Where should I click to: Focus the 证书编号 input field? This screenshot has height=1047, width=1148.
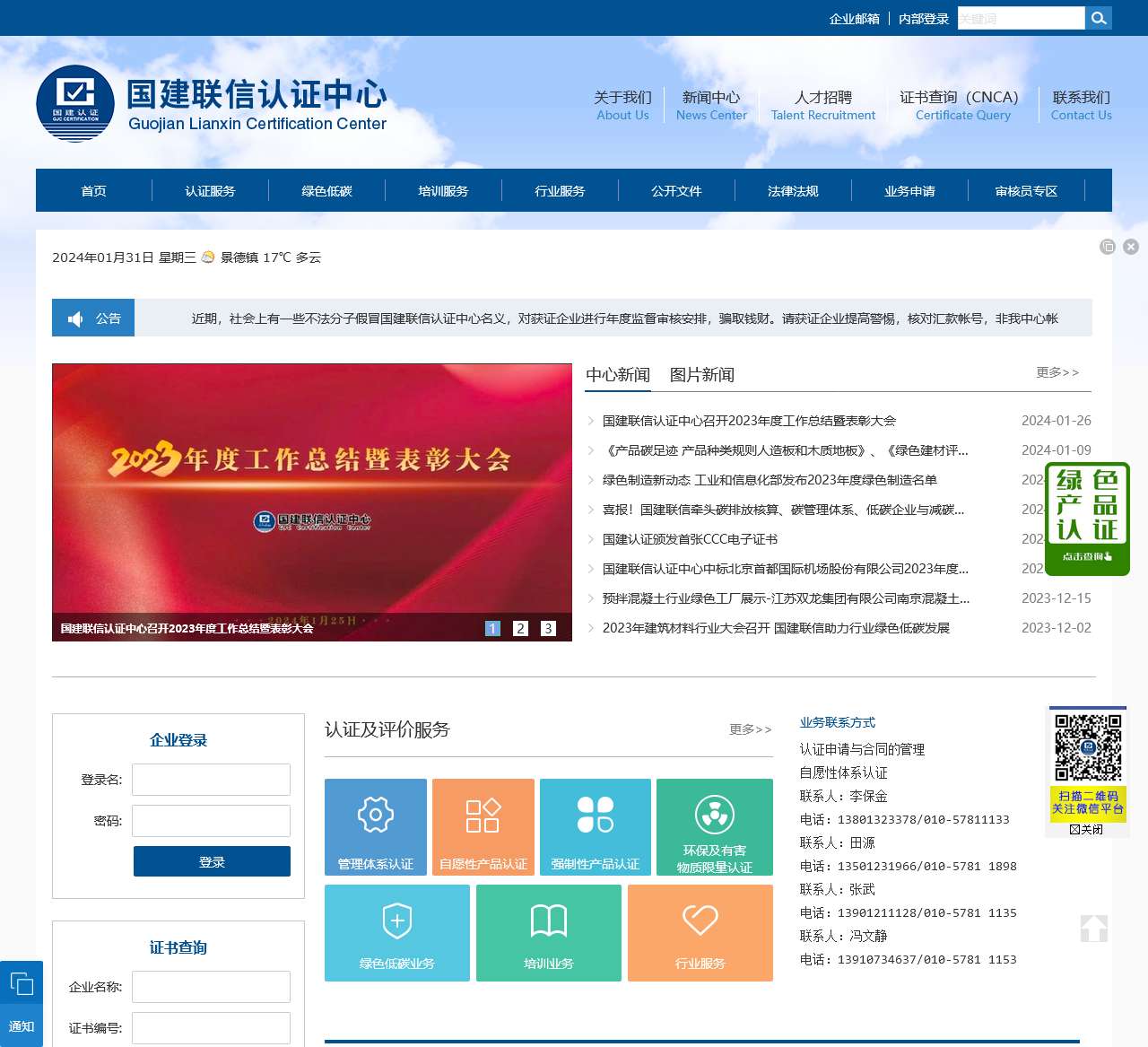[211, 1028]
